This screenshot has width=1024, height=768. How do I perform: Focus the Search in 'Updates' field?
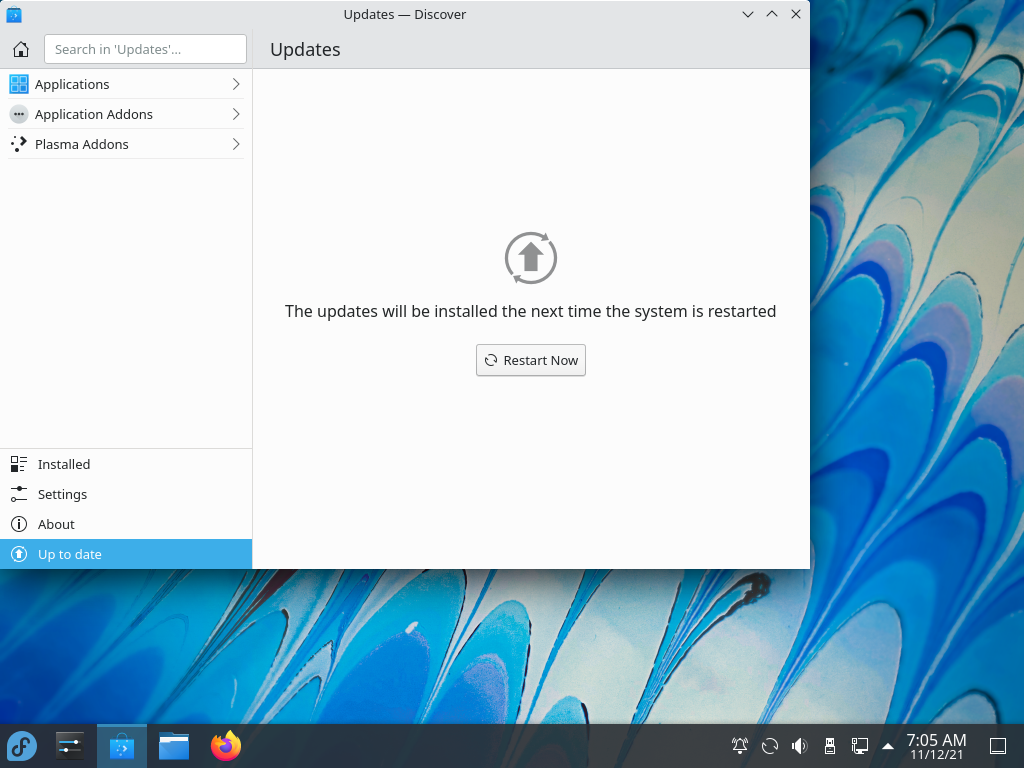click(145, 49)
